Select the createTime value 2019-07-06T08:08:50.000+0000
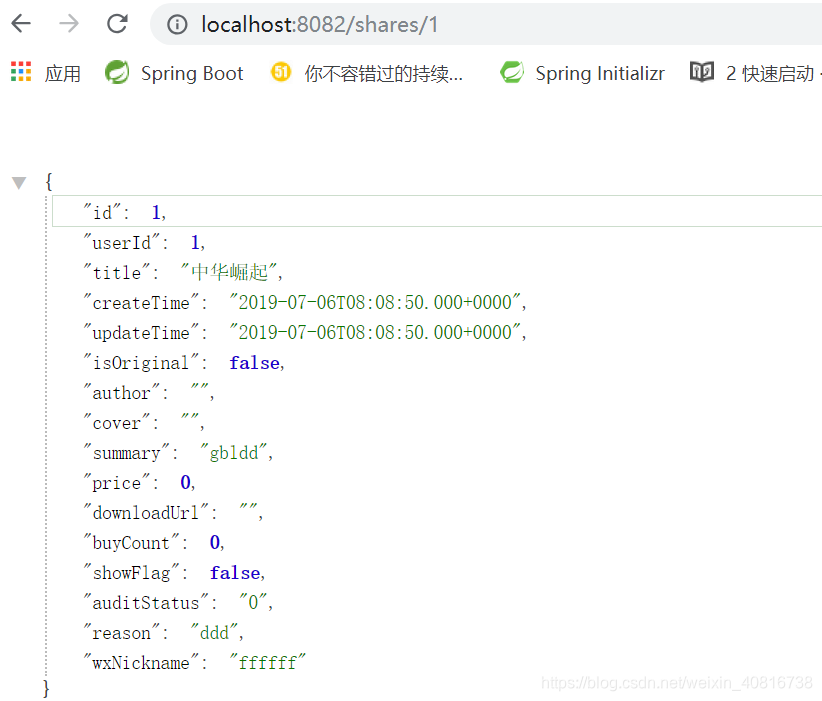The width and height of the screenshot is (822, 701). click(x=375, y=303)
